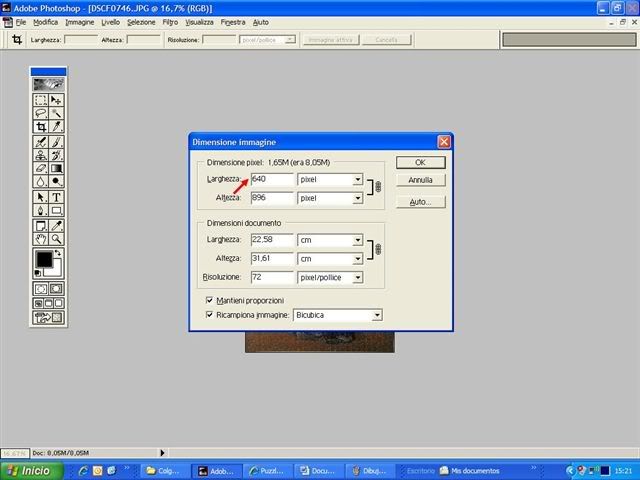Switch to Standard Screen mode
Image resolution: width=640 pixels, height=480 pixels.
click(x=38, y=303)
